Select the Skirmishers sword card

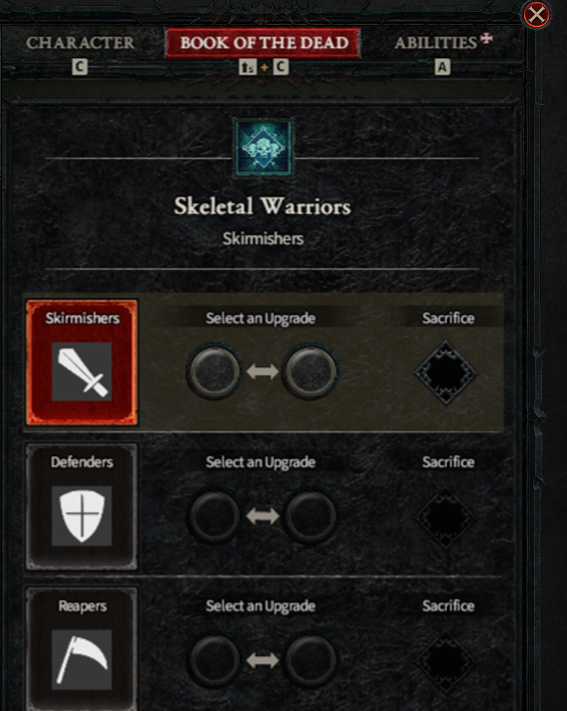pyautogui.click(x=82, y=362)
